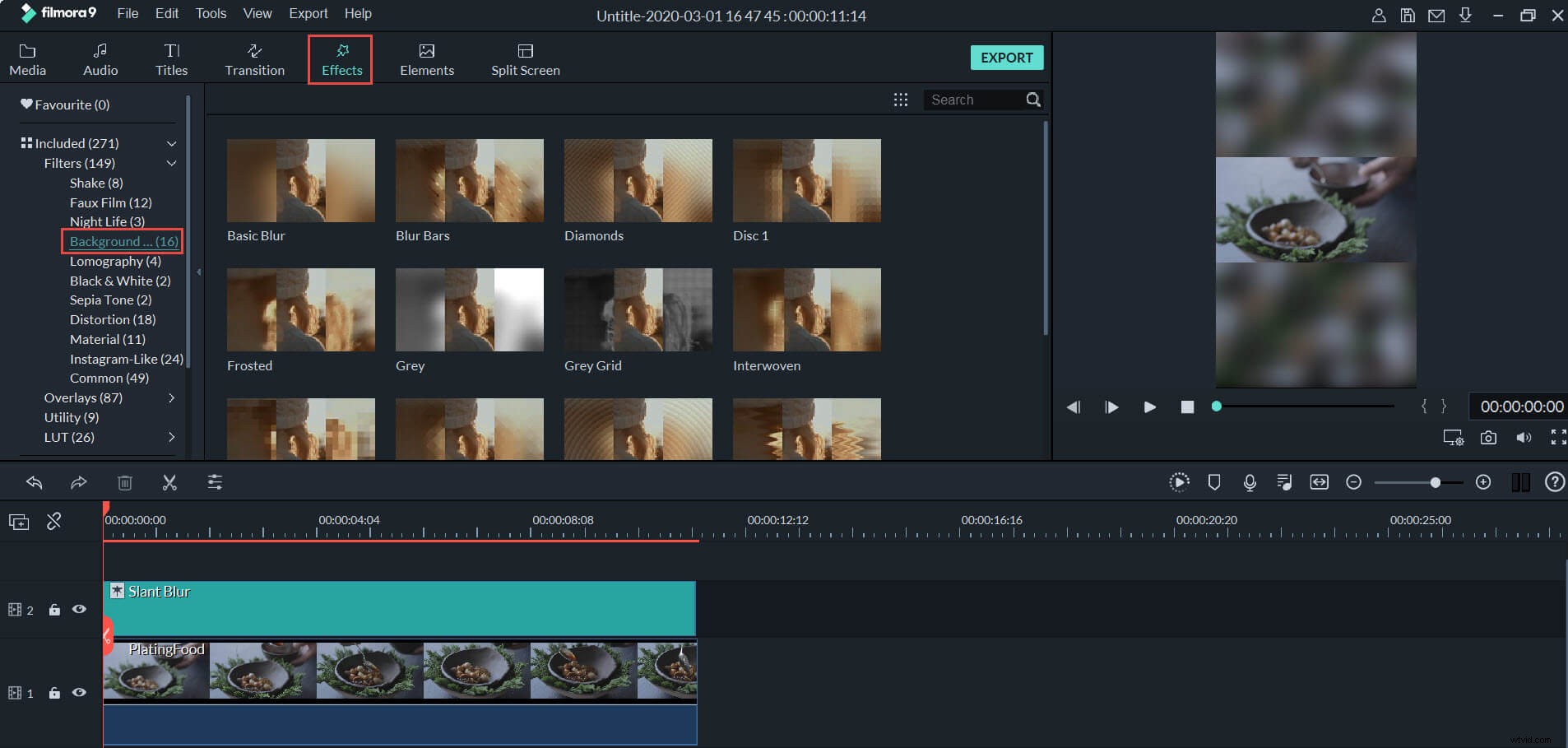Take a snapshot with the camera icon
The width and height of the screenshot is (1568, 748).
[x=1487, y=438]
